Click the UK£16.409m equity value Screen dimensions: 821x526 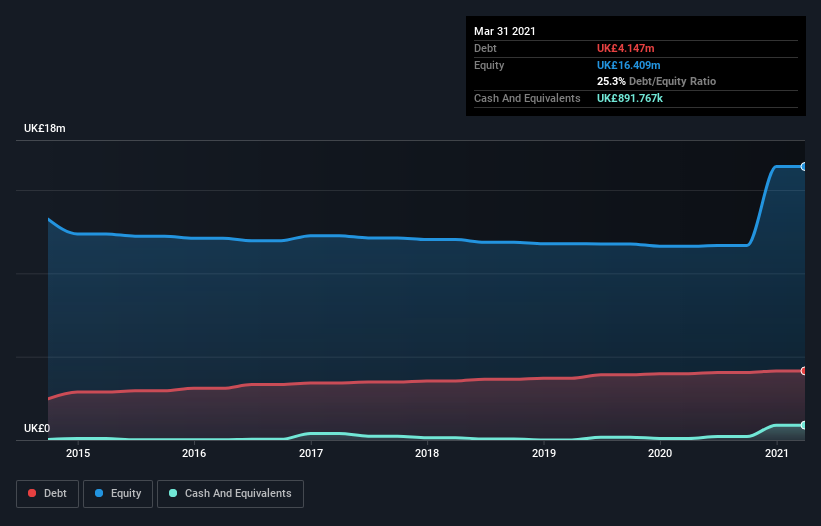(629, 65)
